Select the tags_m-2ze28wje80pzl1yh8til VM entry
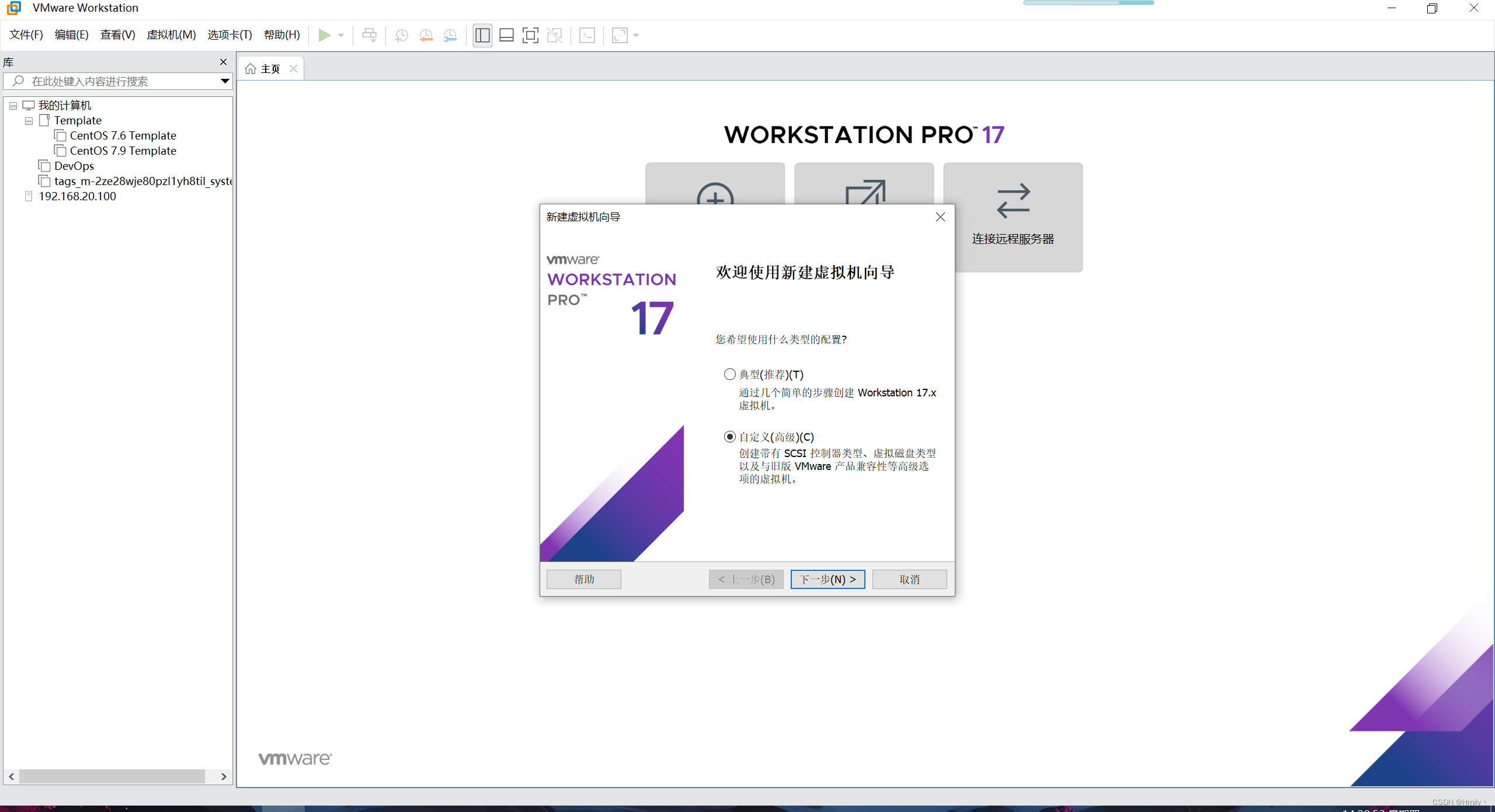 (143, 181)
